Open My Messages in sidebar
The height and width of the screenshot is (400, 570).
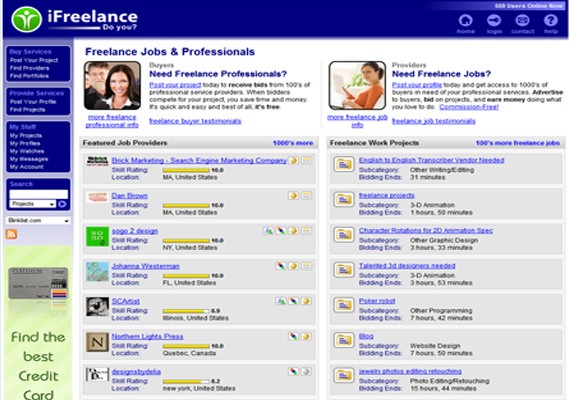pos(29,159)
